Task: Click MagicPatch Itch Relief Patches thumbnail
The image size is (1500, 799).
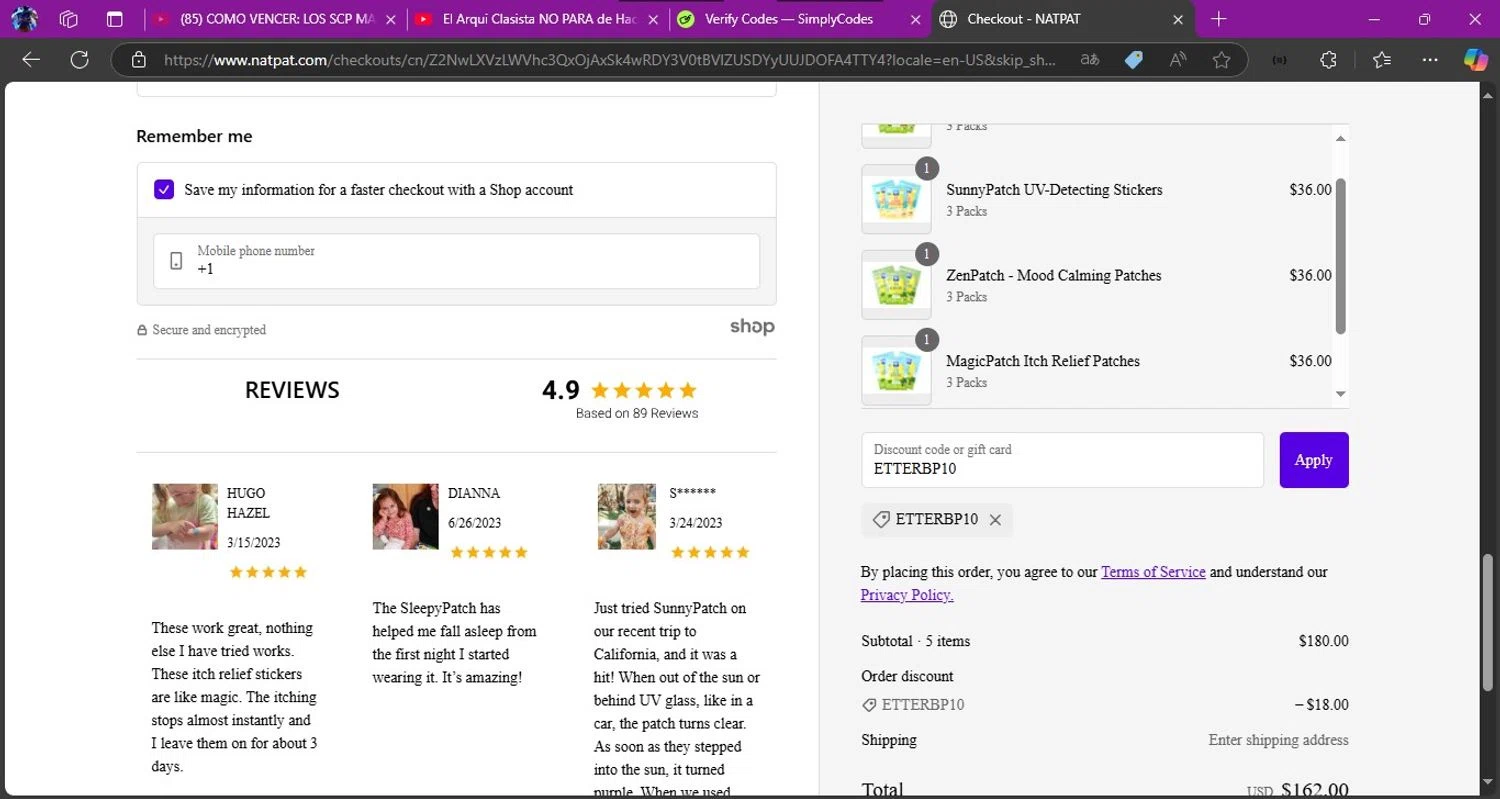Action: tap(896, 370)
